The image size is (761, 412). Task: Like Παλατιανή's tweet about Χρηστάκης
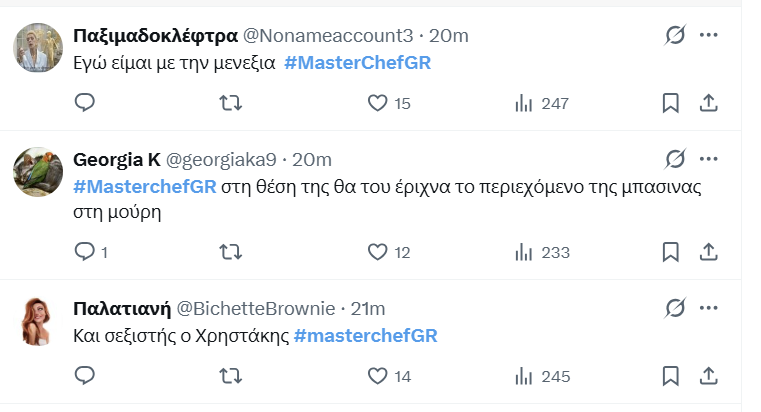378,376
